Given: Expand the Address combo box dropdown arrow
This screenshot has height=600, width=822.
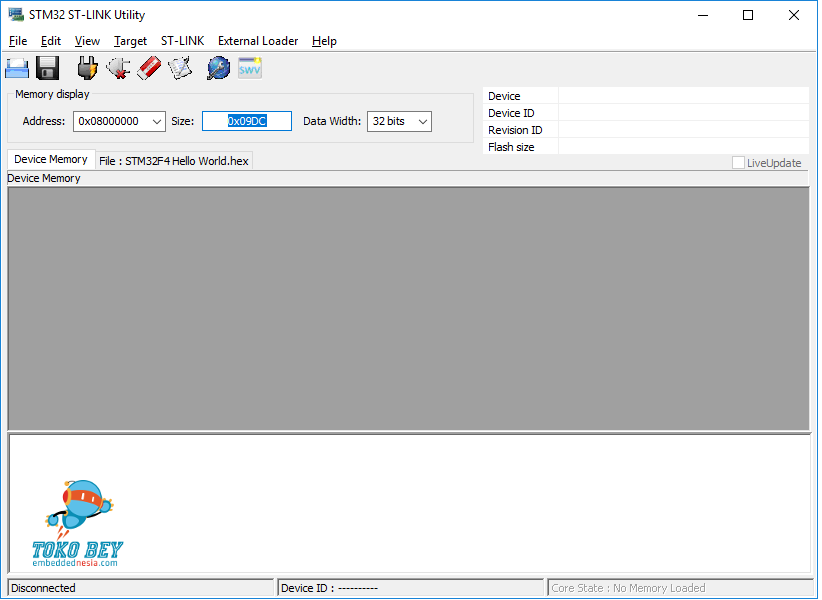Looking at the screenshot, I should click(x=157, y=122).
